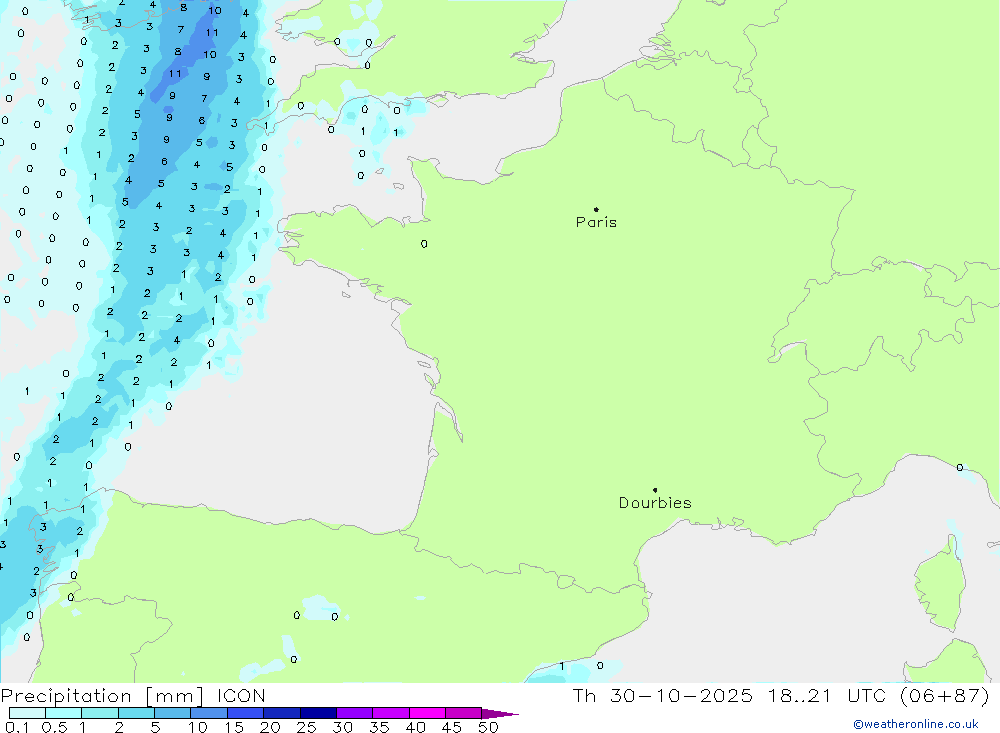Screen dimensions: 1000x733
Task: Select the 0.1–0.5 mm legend color box
Action: pos(27,713)
